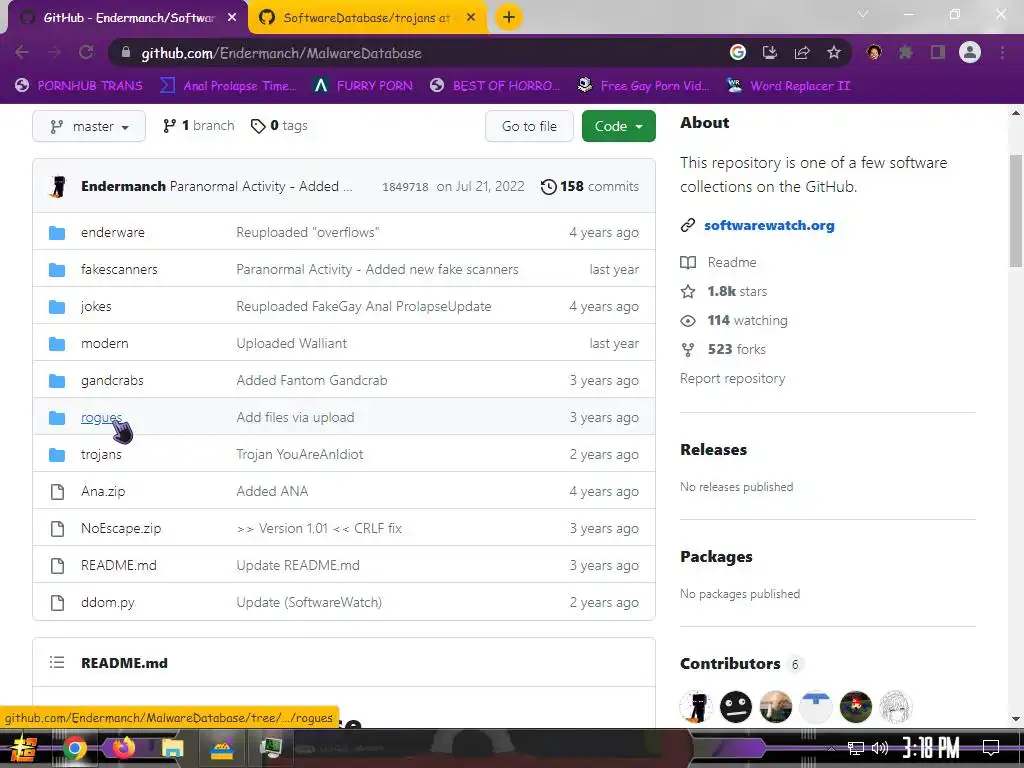
Task: Open ddom.py file
Action: click(107, 603)
